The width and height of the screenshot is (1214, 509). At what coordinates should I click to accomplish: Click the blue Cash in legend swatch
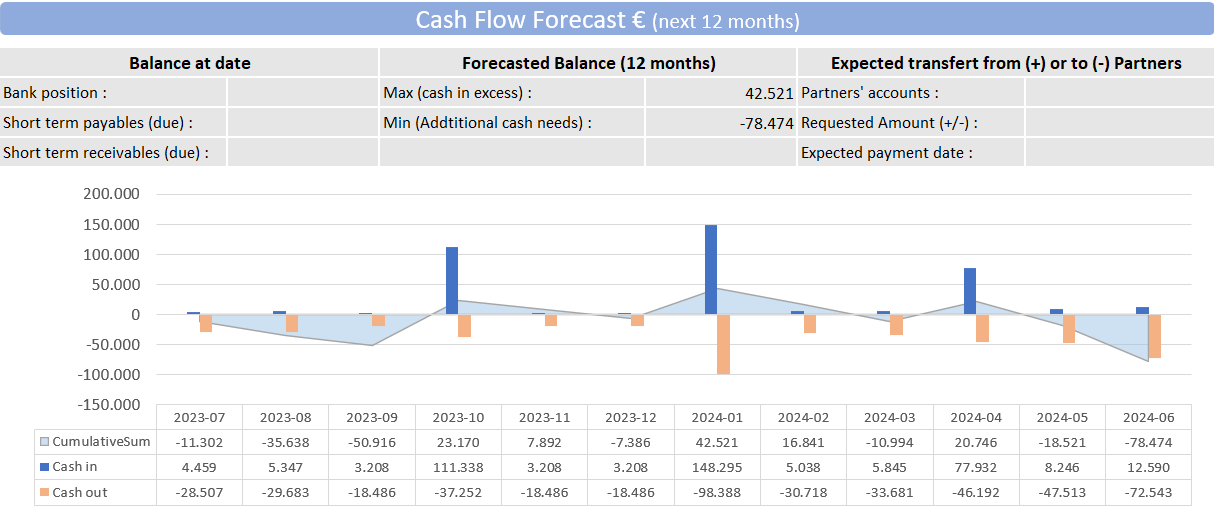pyautogui.click(x=44, y=467)
